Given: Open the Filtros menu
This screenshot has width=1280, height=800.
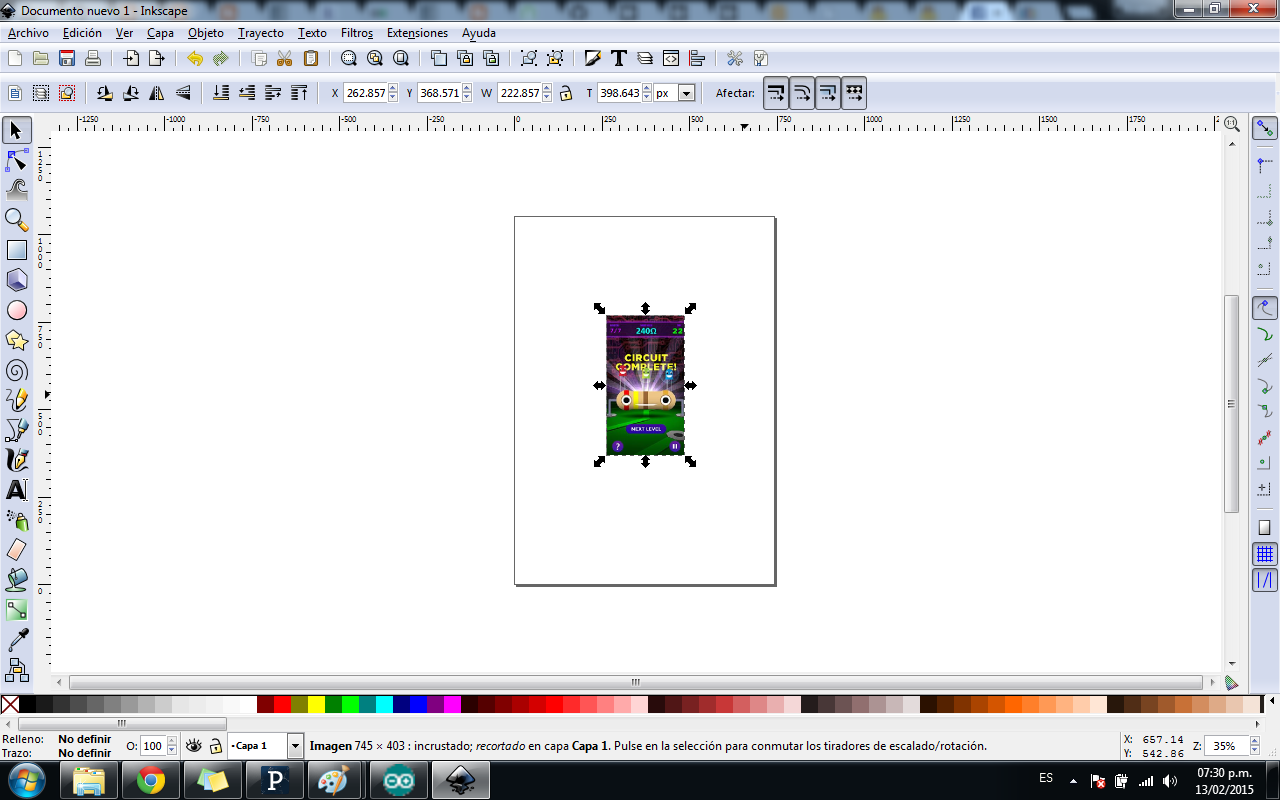Looking at the screenshot, I should pos(357,33).
